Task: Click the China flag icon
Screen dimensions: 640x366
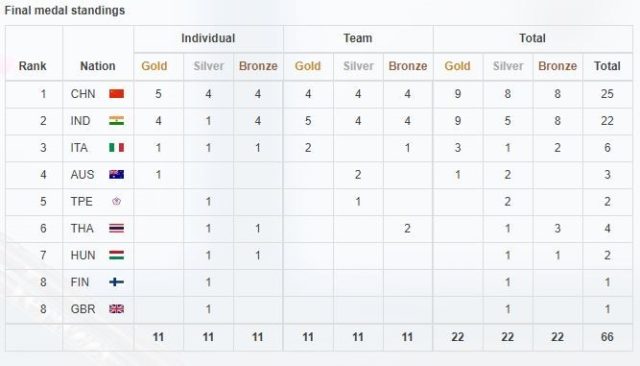Action: click(116, 94)
